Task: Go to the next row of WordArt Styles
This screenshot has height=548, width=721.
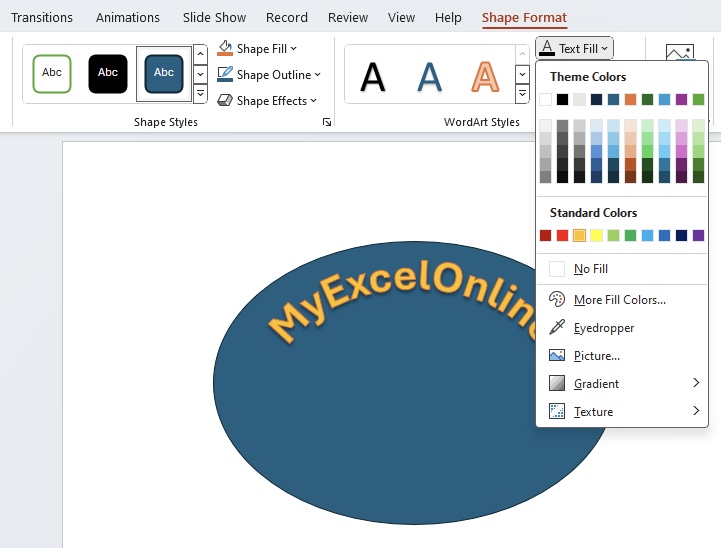Action: [x=522, y=74]
